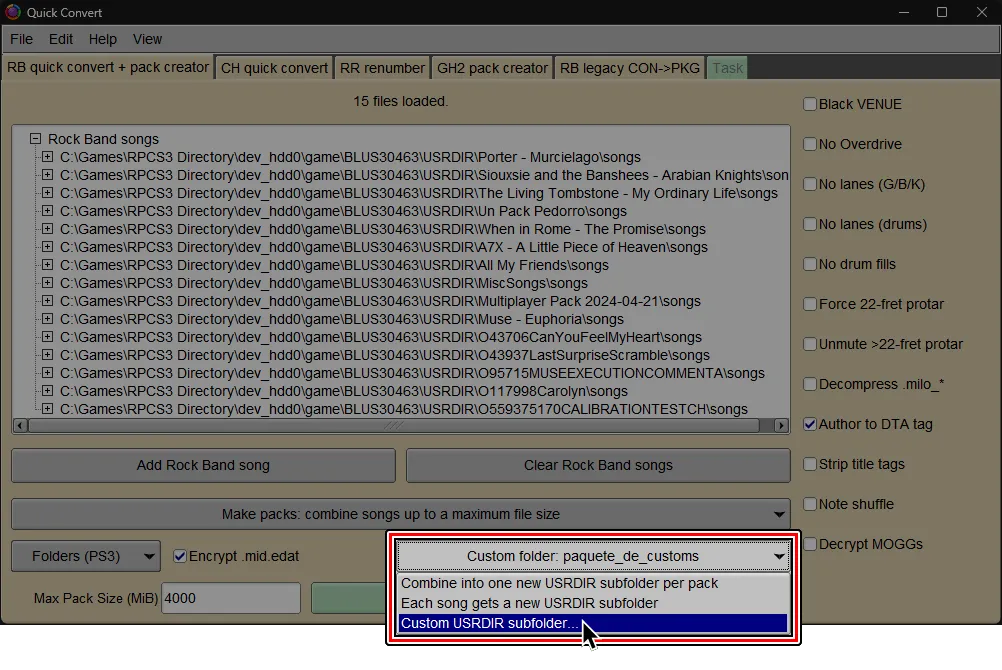Open the Help menu
Screen dimensions: 1002x670
pyautogui.click(x=102, y=39)
